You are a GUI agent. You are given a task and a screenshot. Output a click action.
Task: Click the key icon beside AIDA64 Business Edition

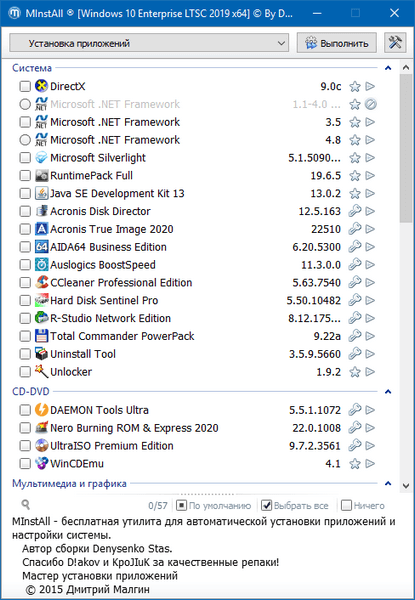point(355,247)
